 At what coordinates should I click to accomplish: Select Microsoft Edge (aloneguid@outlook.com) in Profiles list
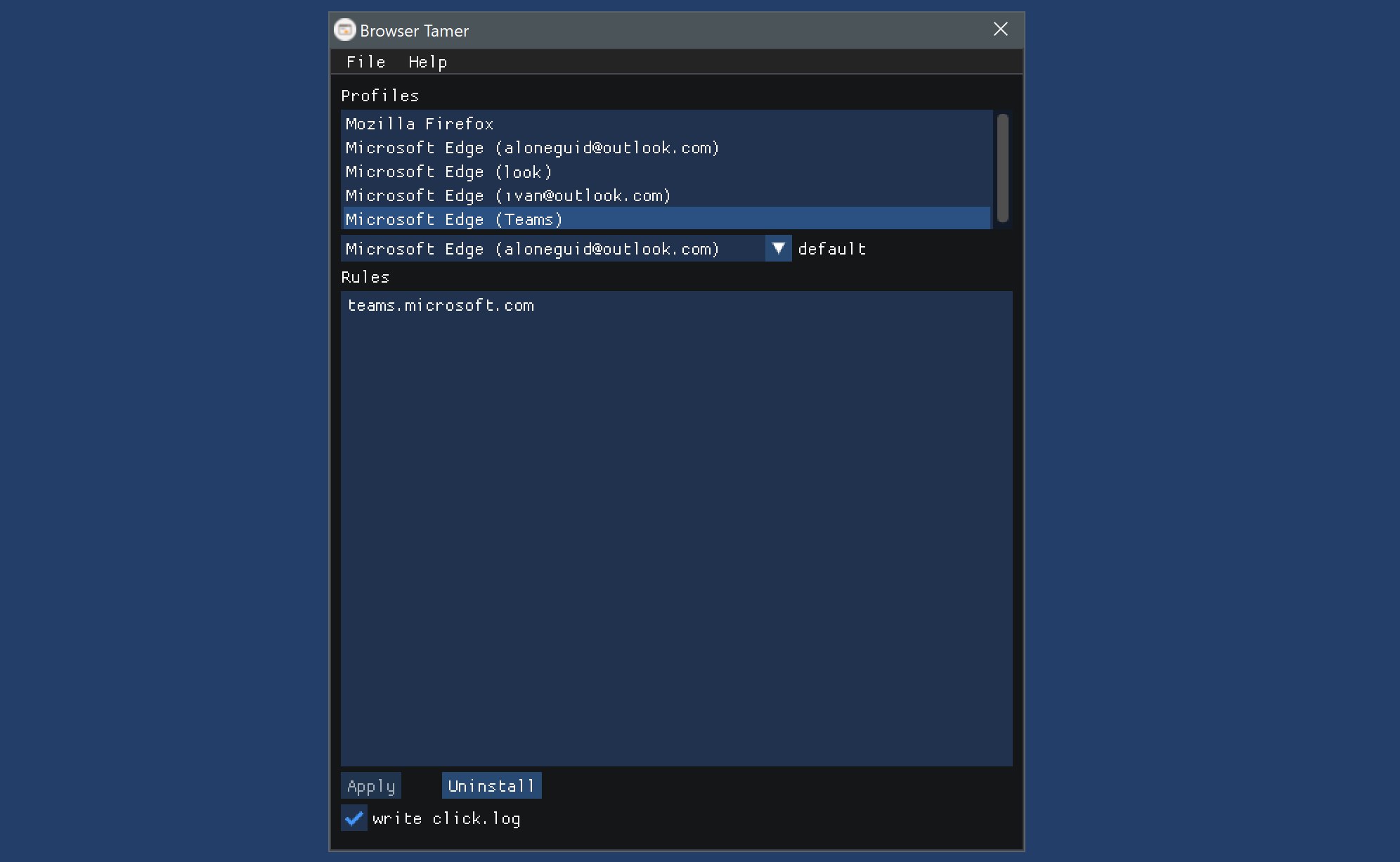(666, 148)
